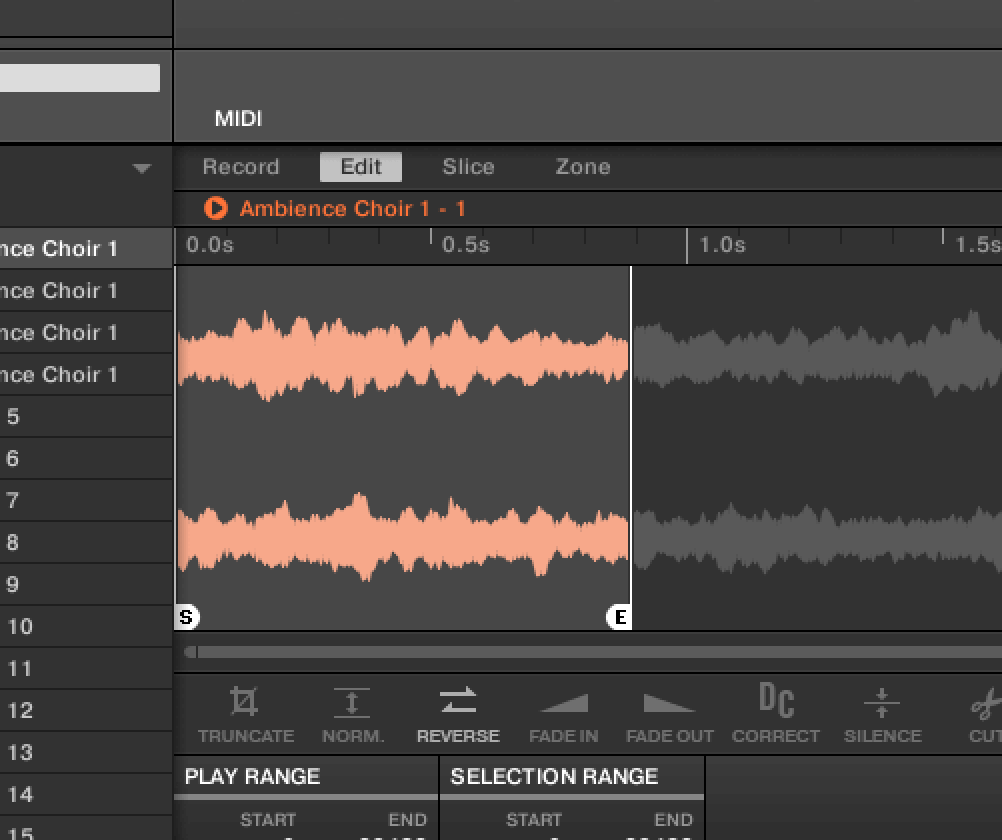
Task: Open the Slice tab
Action: pos(468,167)
